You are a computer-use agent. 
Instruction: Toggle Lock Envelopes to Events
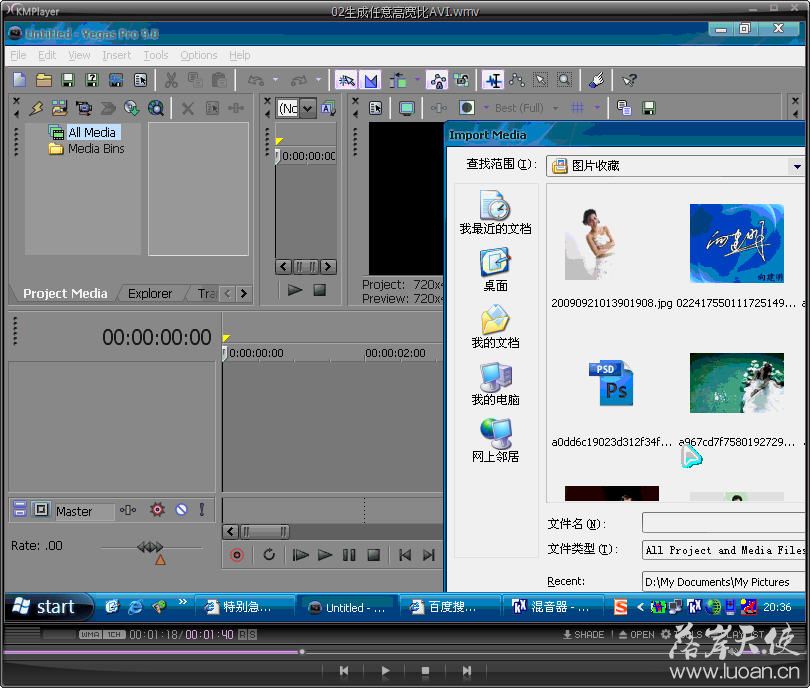(x=437, y=80)
